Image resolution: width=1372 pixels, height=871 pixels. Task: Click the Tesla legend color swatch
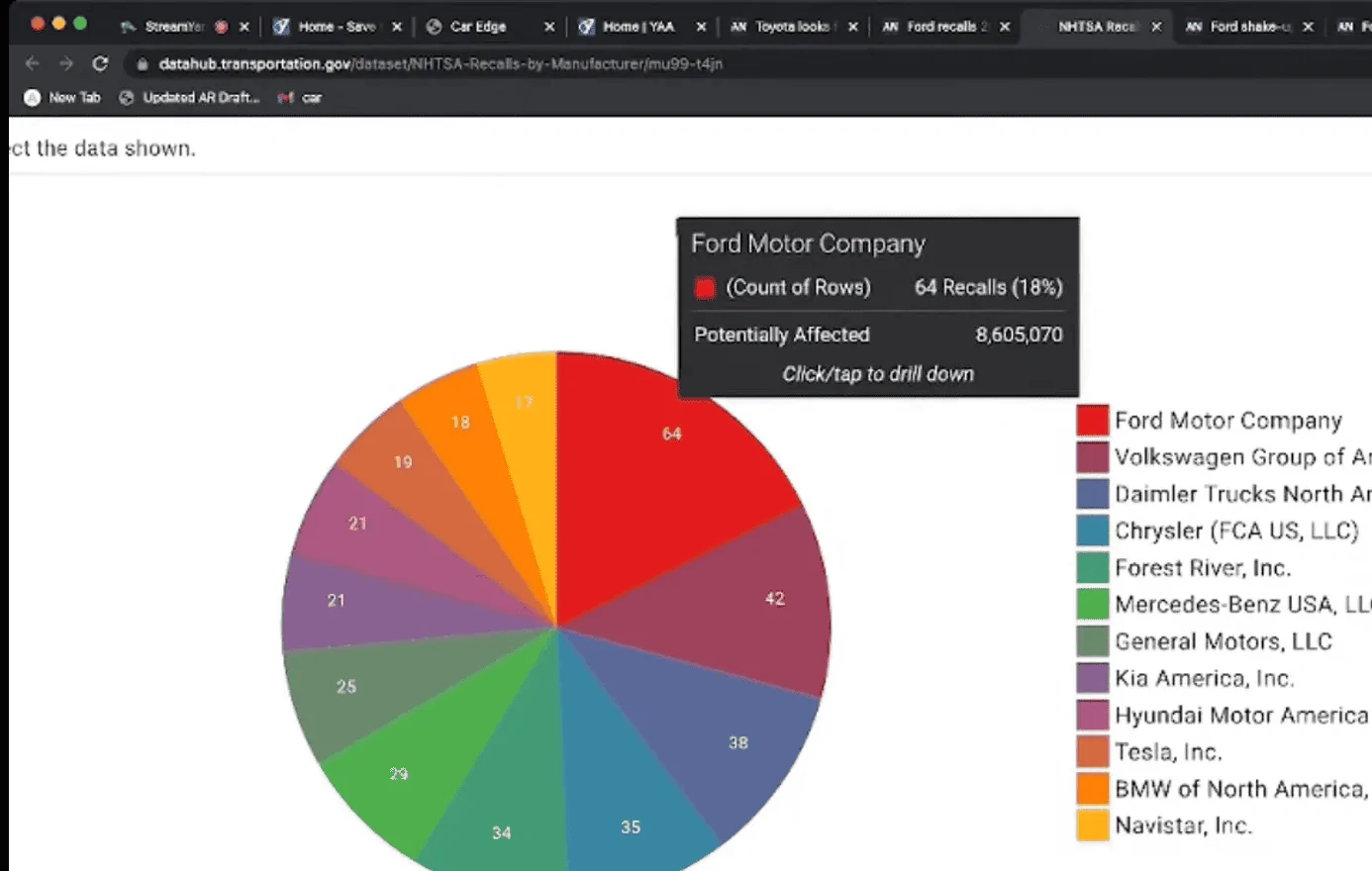coord(1092,751)
